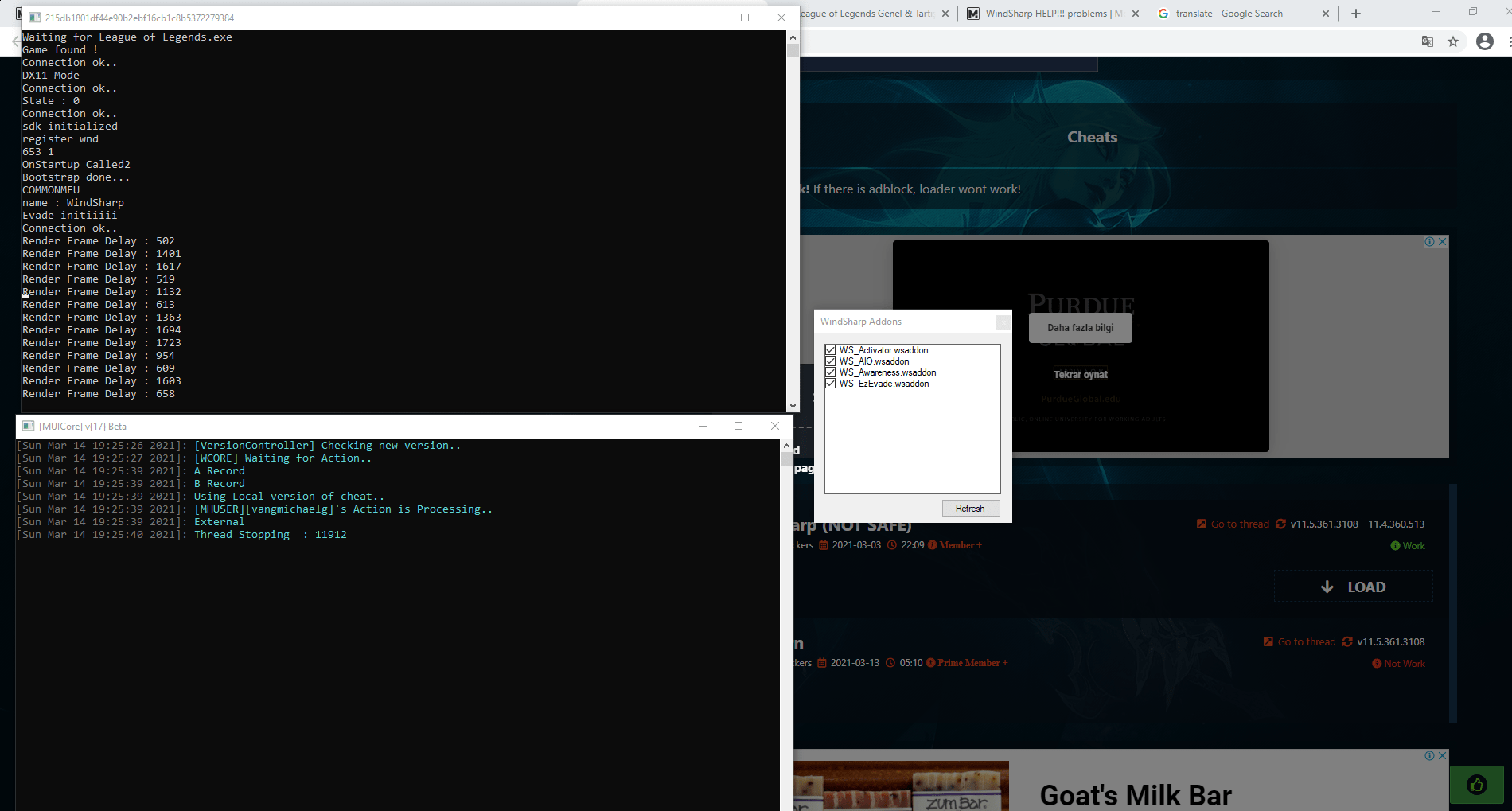Open Go to thread link for Not Work cheat
The height and width of the screenshot is (811, 1512).
pos(1307,641)
